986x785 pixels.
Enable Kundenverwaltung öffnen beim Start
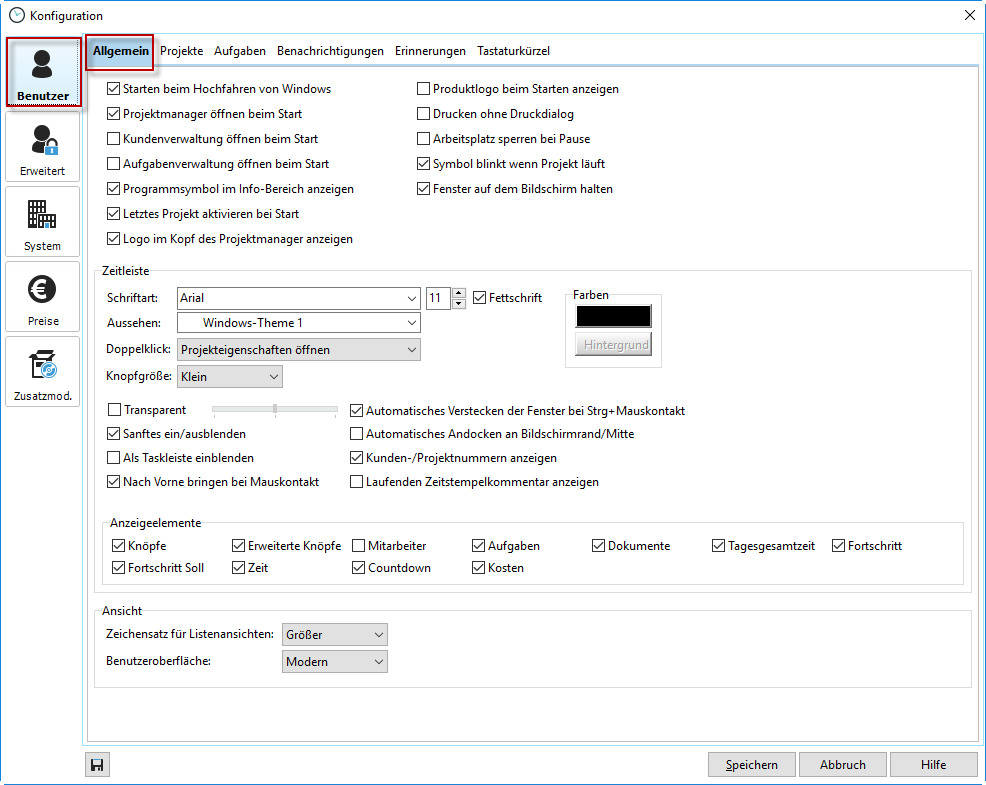coord(114,139)
